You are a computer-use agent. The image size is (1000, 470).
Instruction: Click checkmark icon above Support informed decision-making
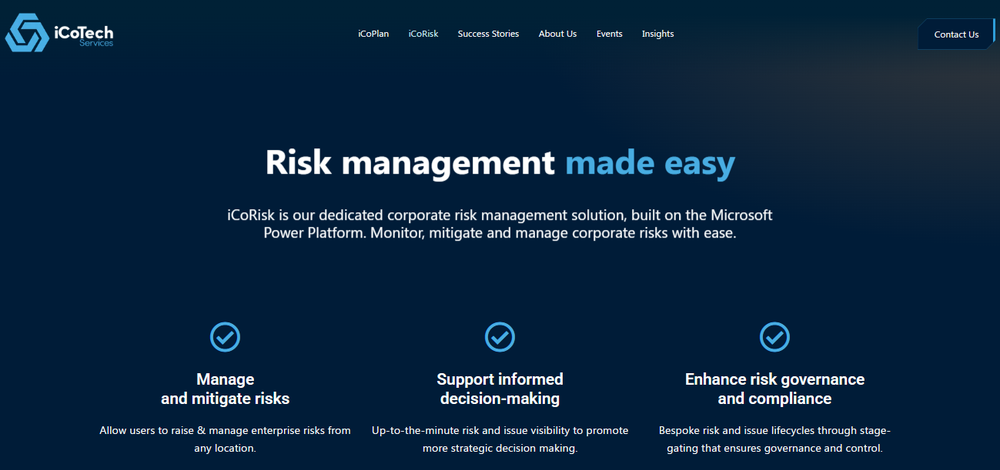coord(500,337)
